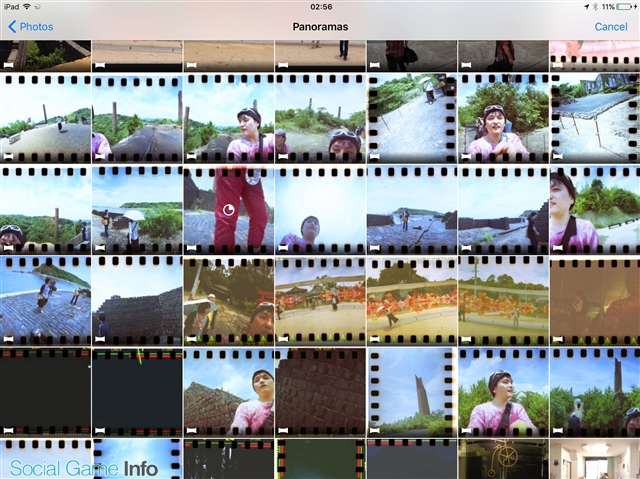Open the distant figure on curved hilltop photo
Viewport: 640px width, 479px height.
pyautogui.click(x=45, y=118)
